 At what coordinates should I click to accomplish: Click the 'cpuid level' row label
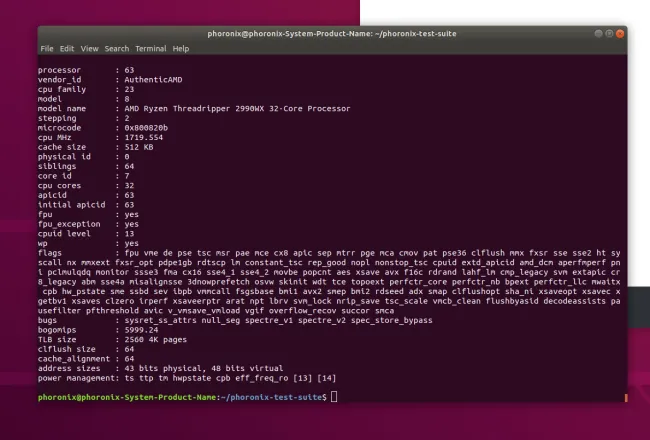coord(64,233)
